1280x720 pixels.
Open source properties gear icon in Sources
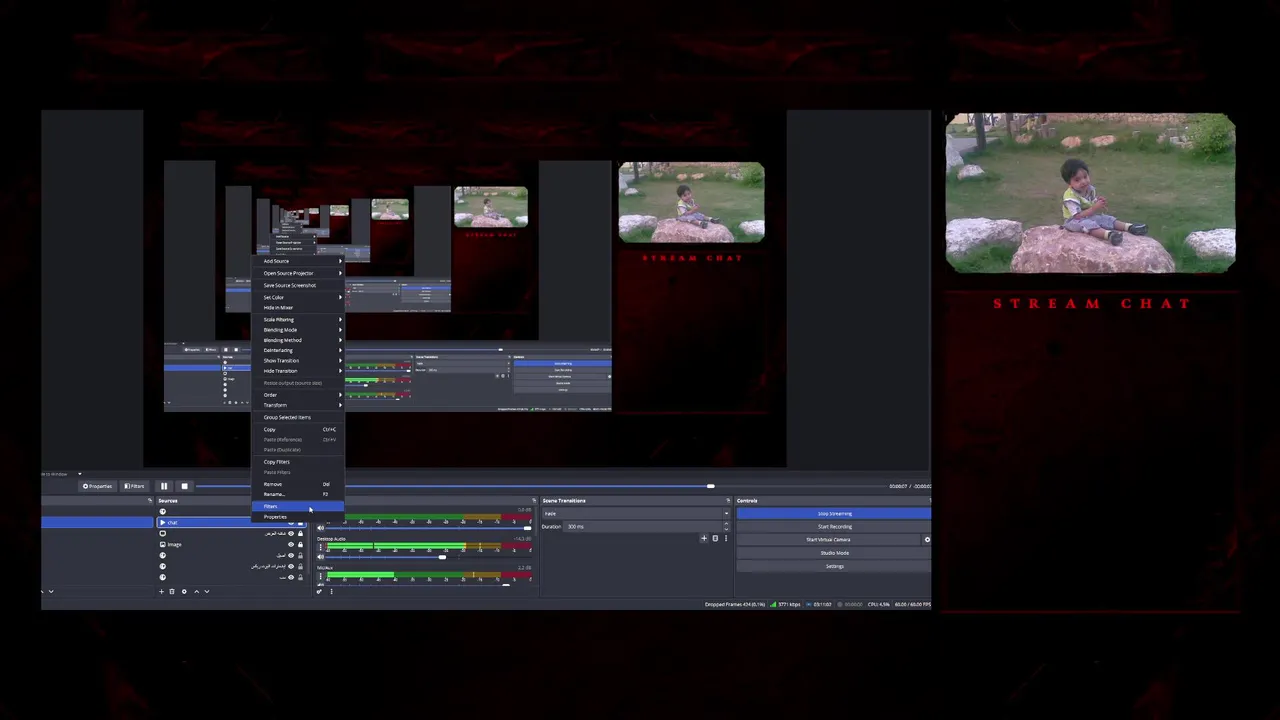tap(184, 591)
